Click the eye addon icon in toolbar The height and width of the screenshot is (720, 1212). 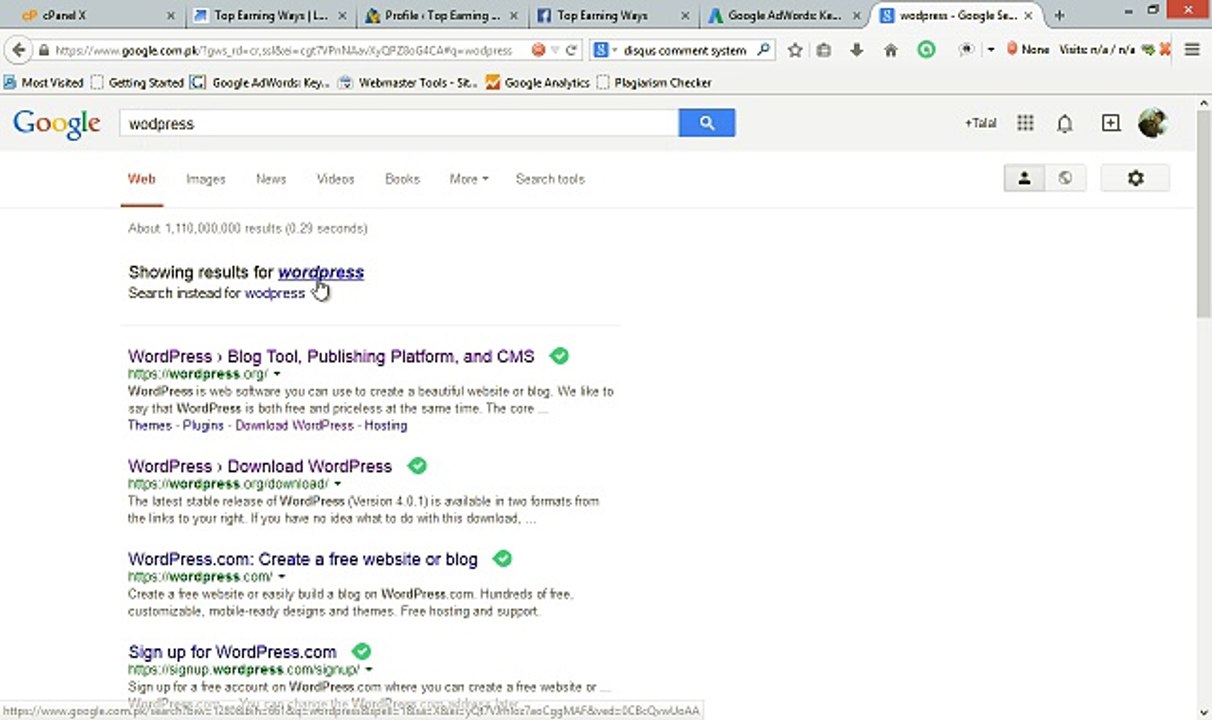(968, 49)
